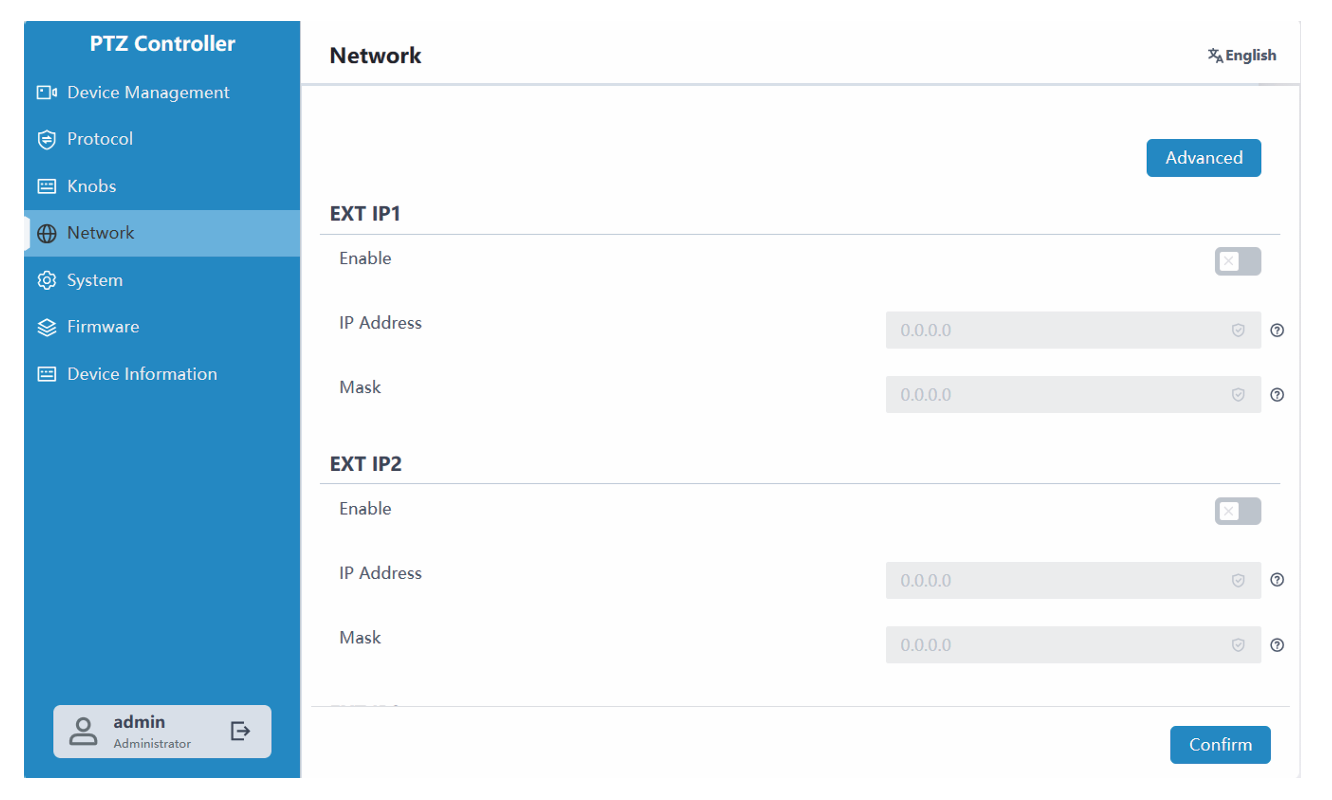Click help icon for EXT IP2 Mask
This screenshot has height=800, width=1332.
(x=1277, y=645)
